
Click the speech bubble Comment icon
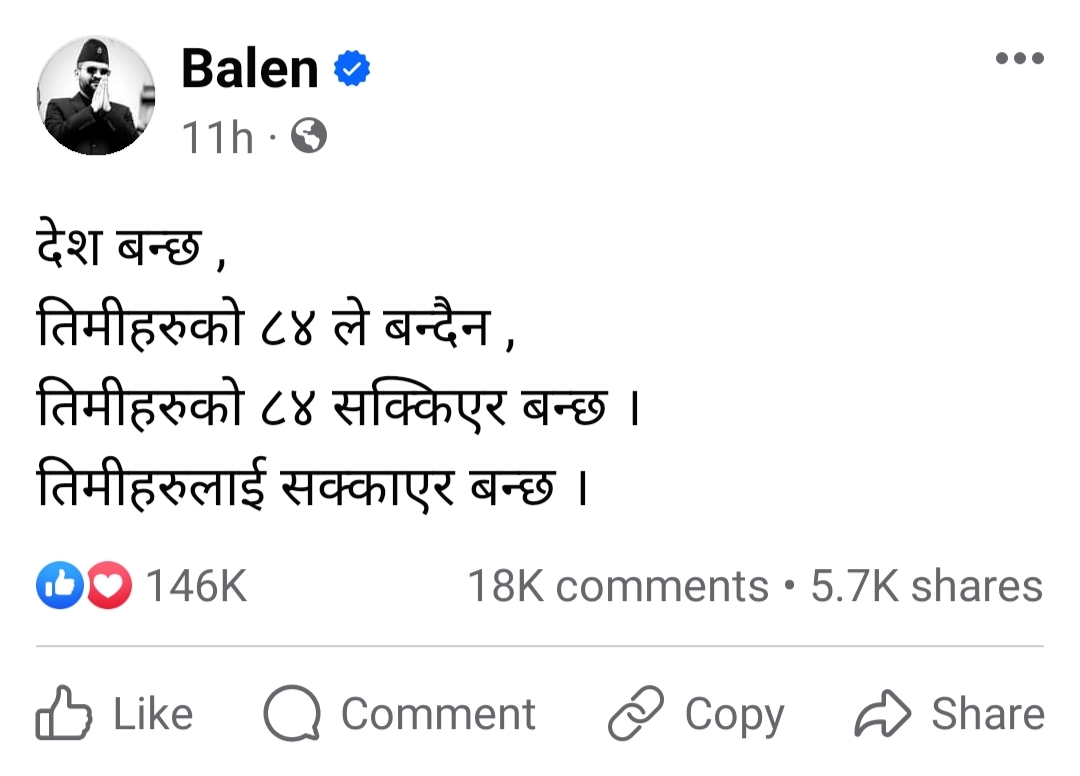pyautogui.click(x=292, y=713)
